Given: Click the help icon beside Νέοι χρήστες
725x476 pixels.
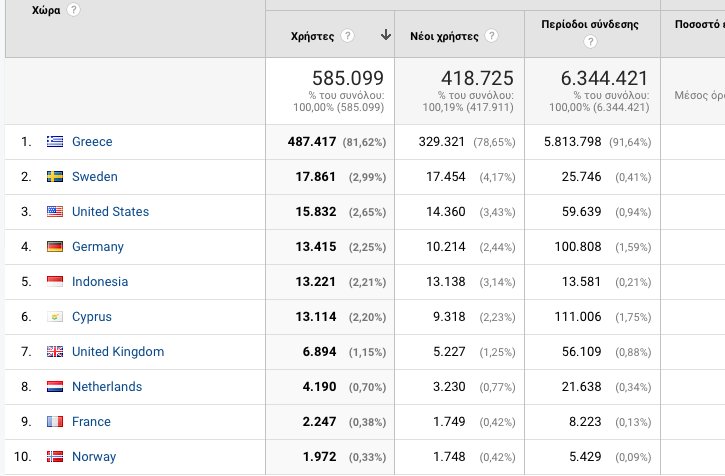Looking at the screenshot, I should coord(491,35).
